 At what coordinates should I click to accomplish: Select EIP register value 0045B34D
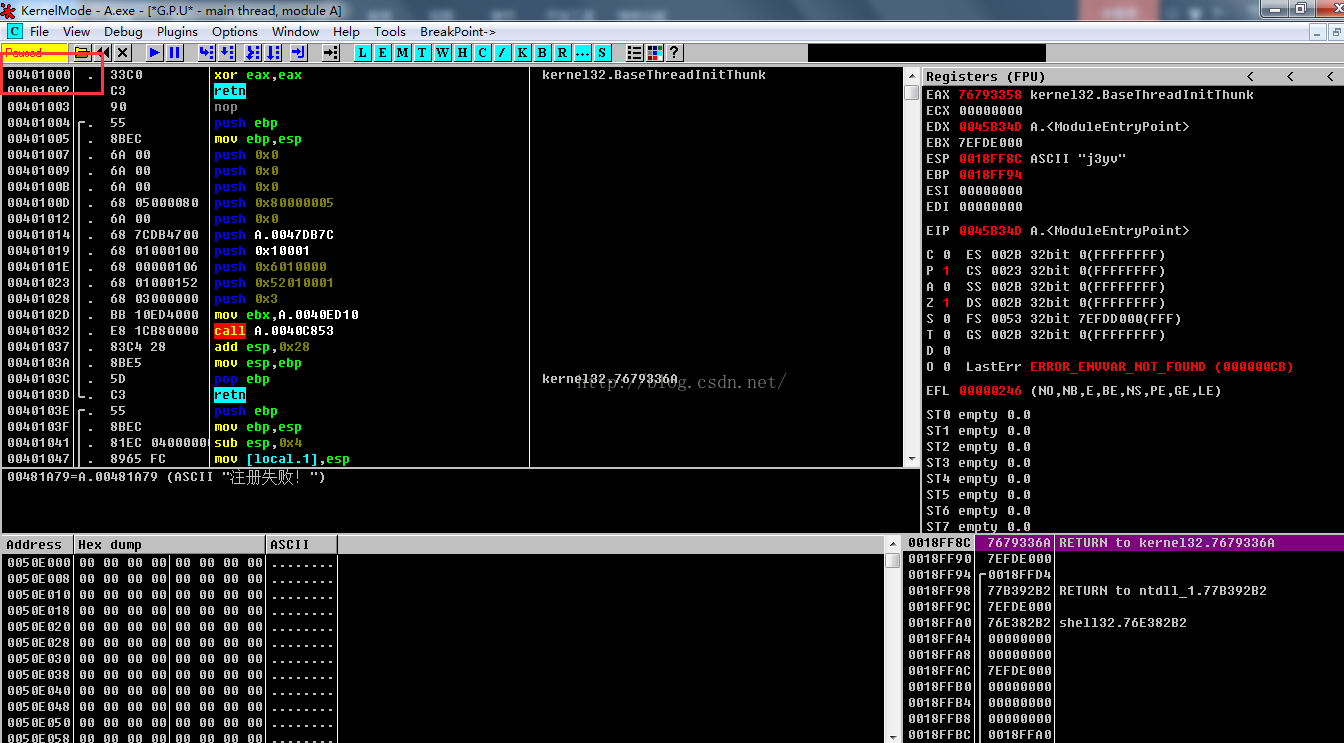point(990,231)
